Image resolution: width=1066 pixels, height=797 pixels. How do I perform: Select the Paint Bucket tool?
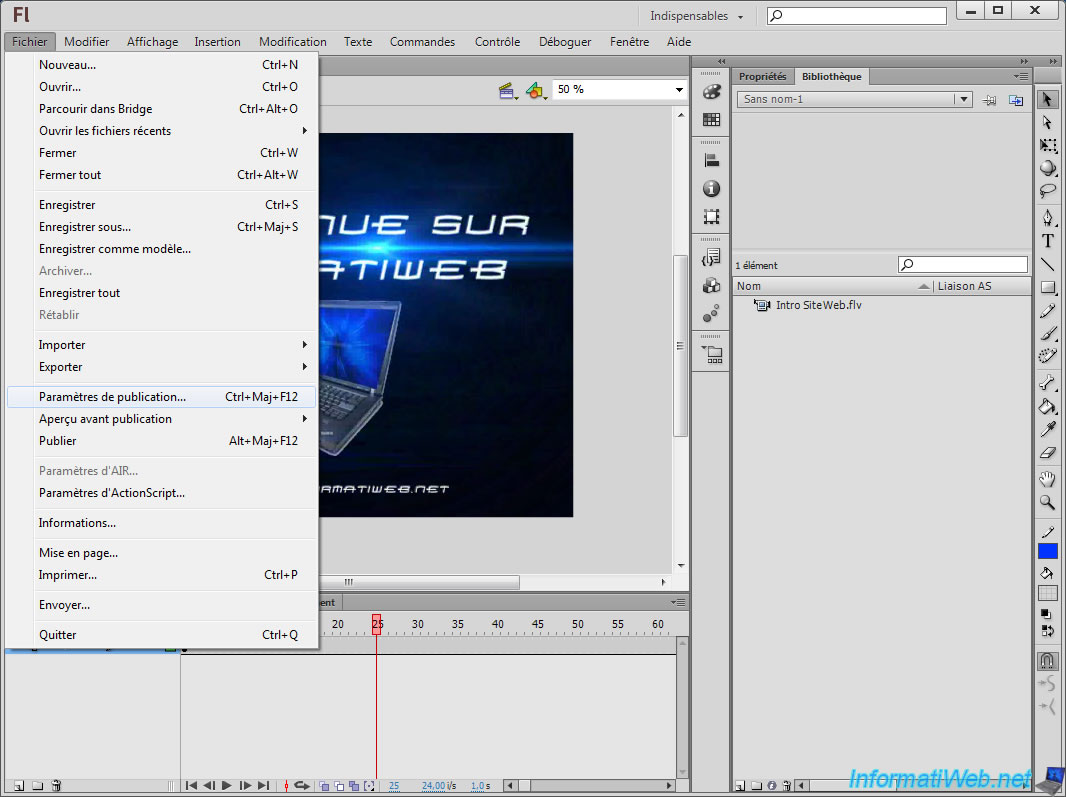click(x=1047, y=406)
